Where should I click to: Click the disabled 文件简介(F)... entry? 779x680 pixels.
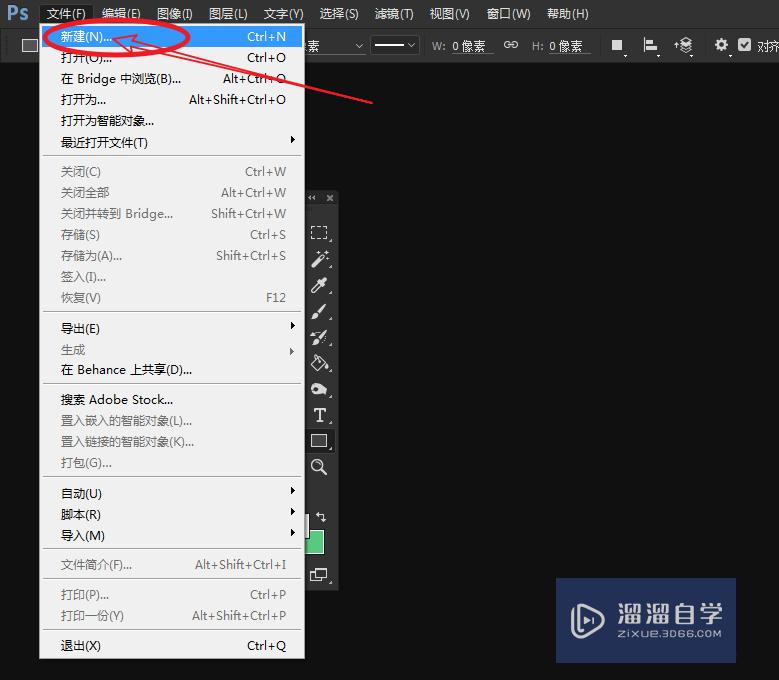coord(172,564)
